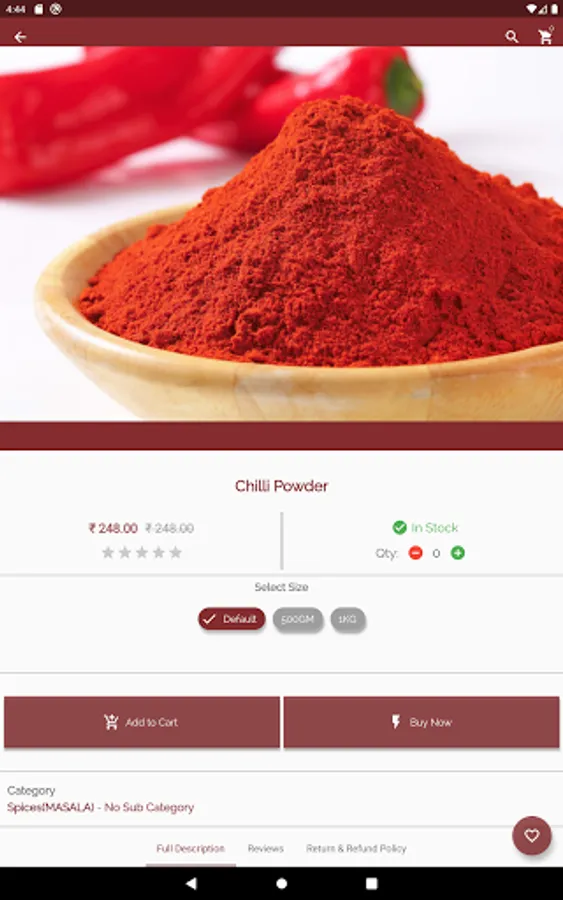
Task: Open the shopping cart icon
Action: pos(545,37)
